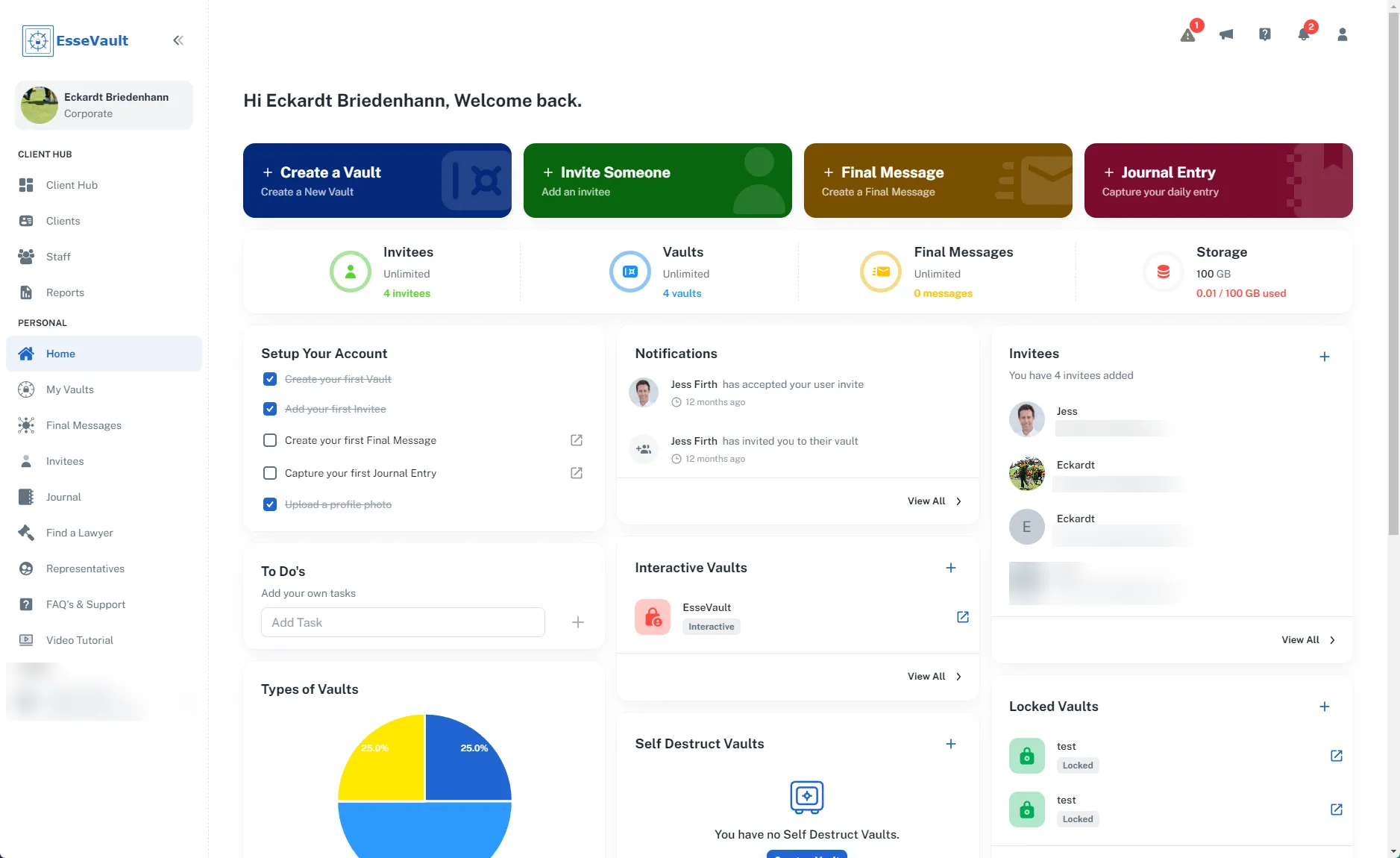Check Create your first Final Message checkbox

coord(270,440)
